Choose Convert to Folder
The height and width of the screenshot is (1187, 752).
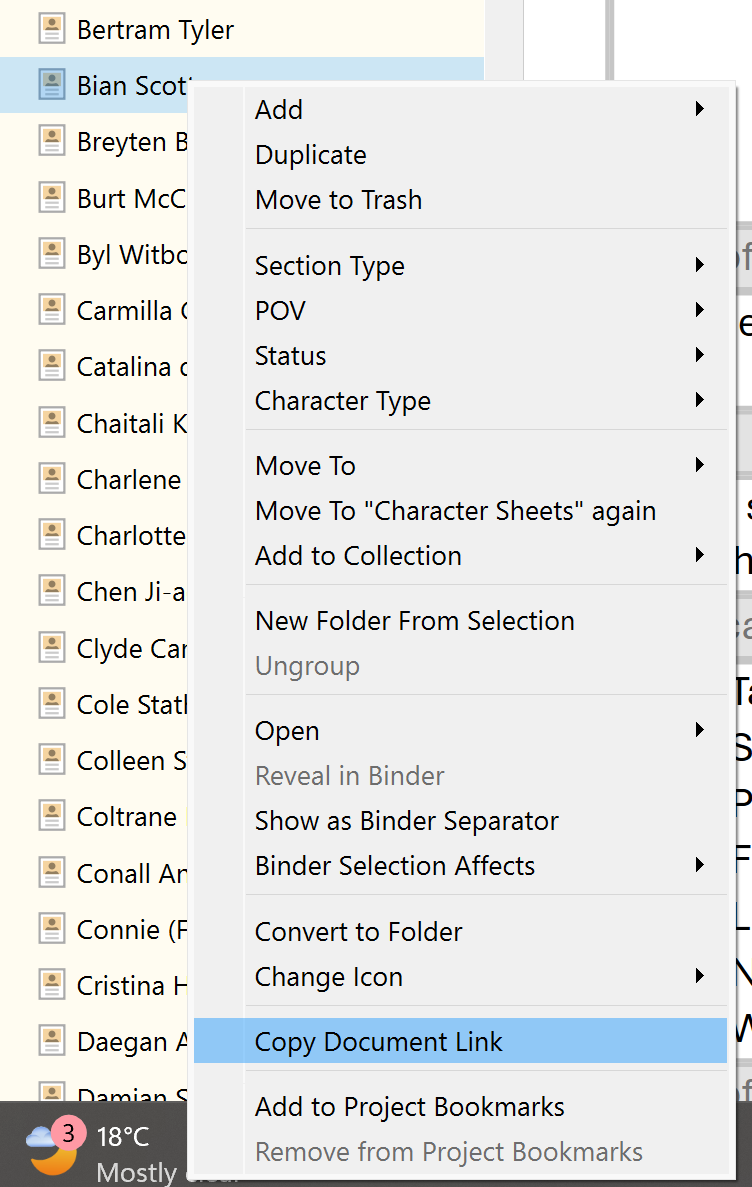click(359, 932)
